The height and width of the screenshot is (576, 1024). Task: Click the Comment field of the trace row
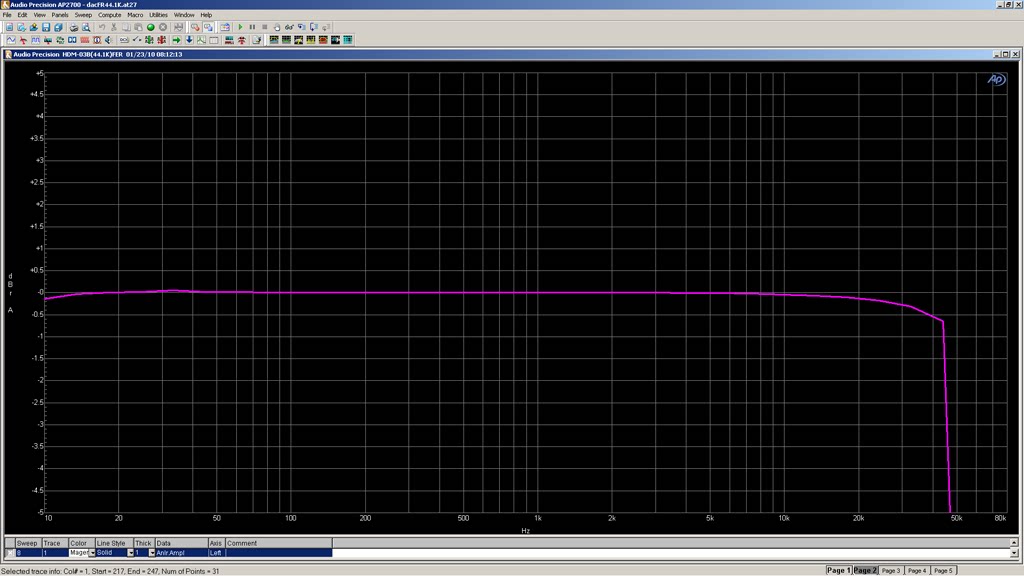click(x=279, y=552)
